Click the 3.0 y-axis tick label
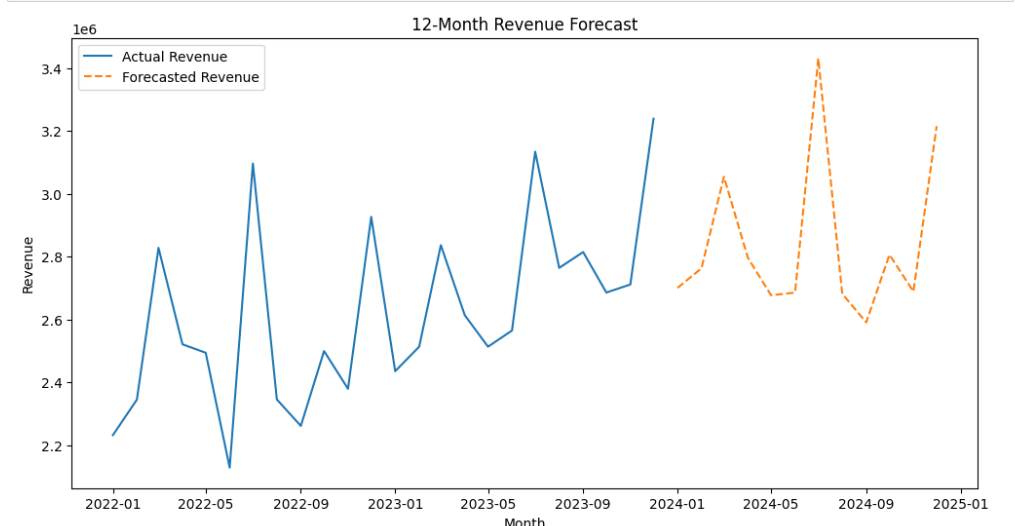This screenshot has height=526, width=1015. click(52, 195)
